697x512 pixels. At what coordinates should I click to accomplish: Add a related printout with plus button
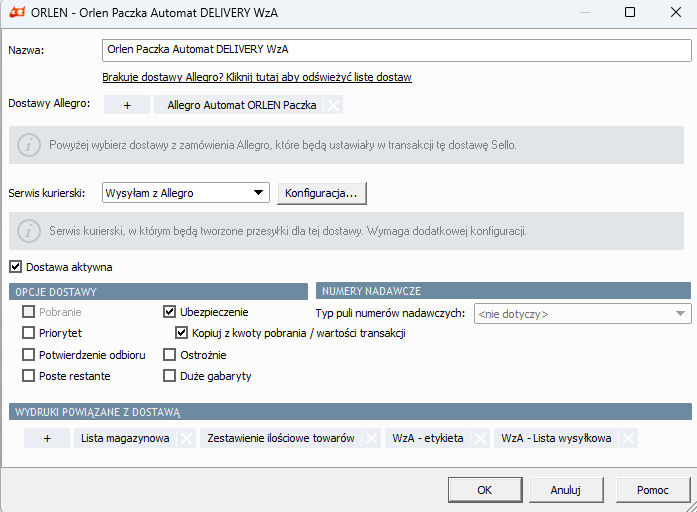pyautogui.click(x=47, y=438)
